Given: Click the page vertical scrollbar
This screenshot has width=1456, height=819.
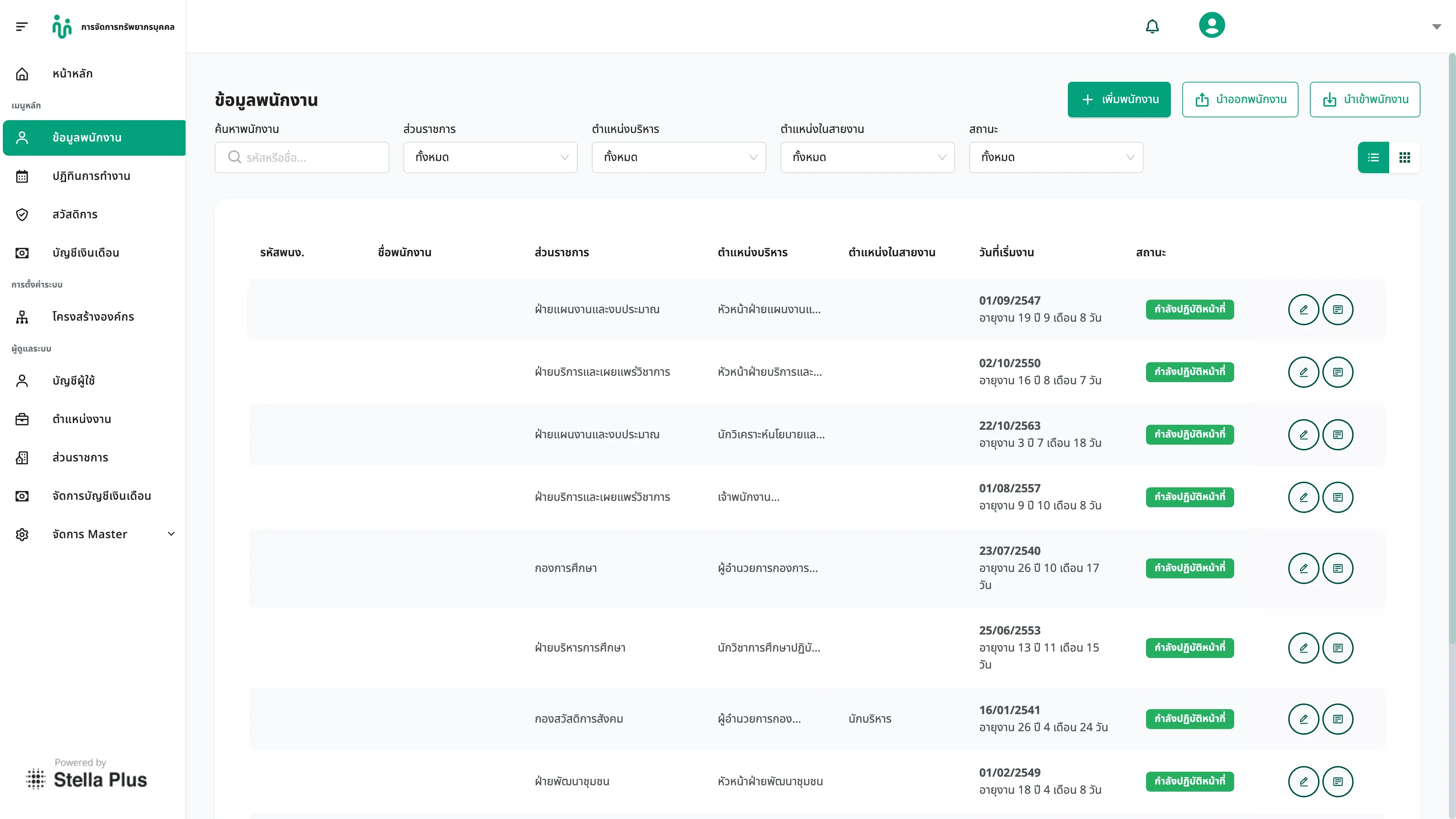Looking at the screenshot, I should [x=1452, y=348].
